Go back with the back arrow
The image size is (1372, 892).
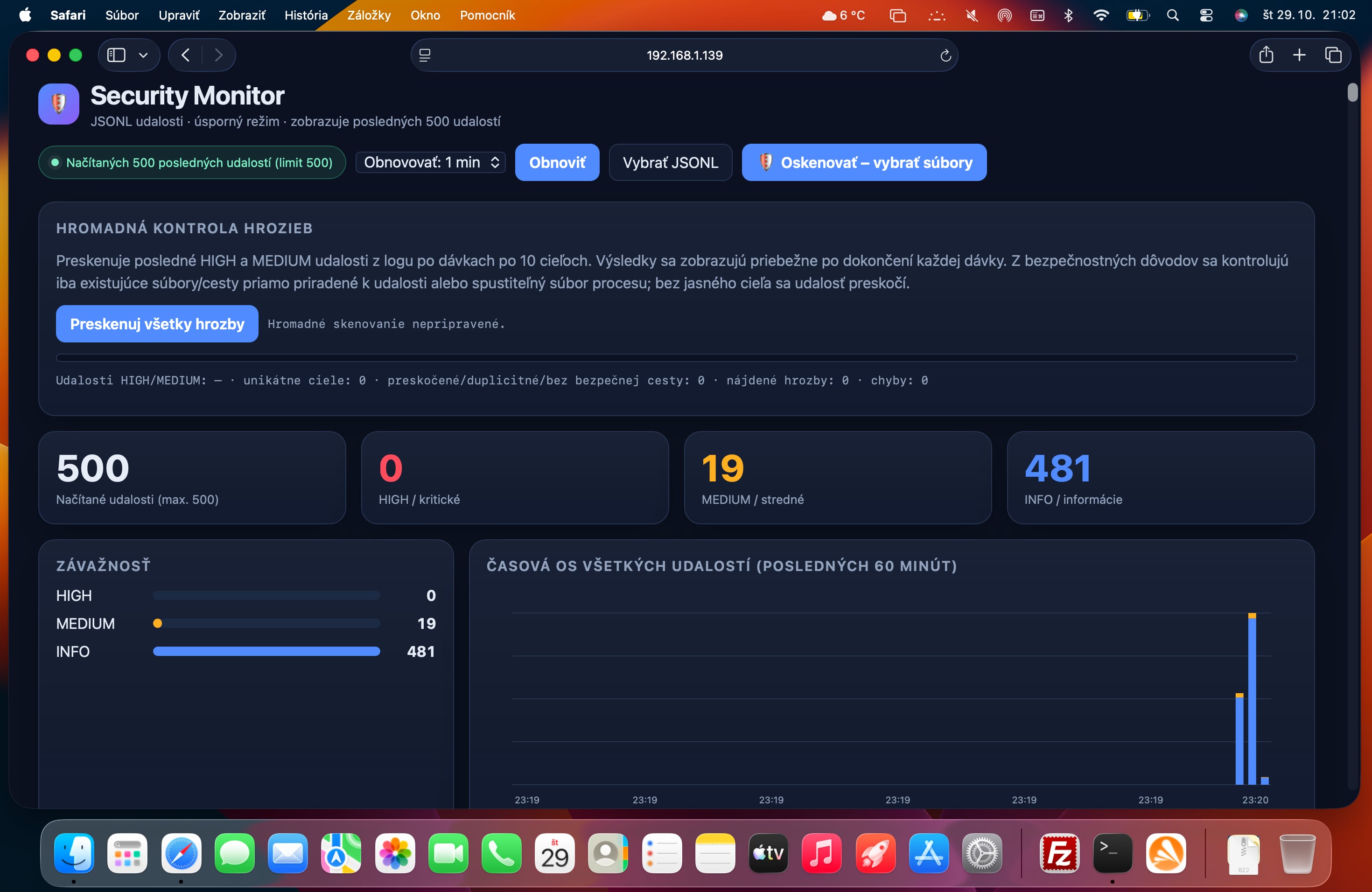coord(186,56)
